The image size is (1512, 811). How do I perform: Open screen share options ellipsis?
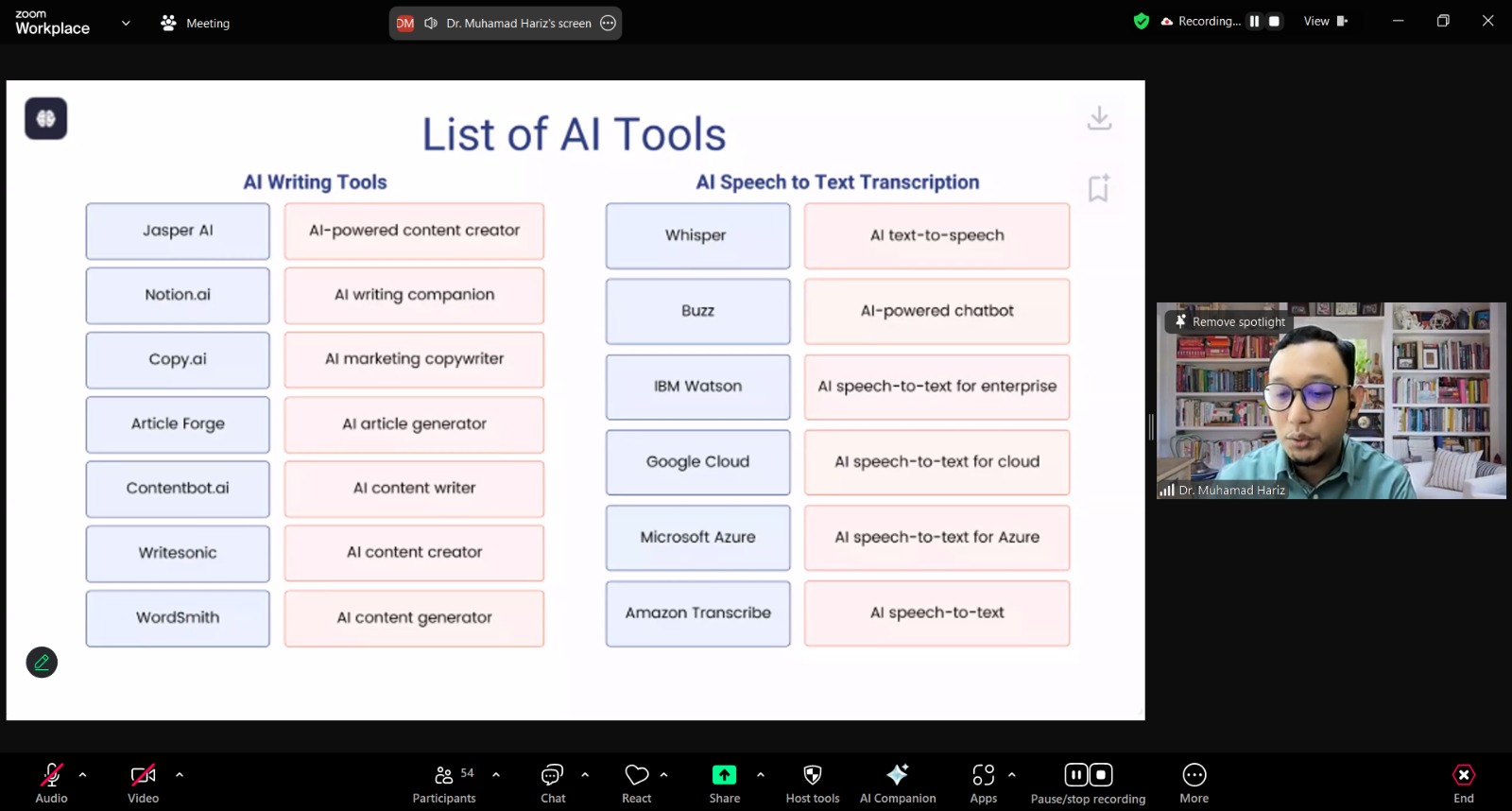[x=609, y=23]
